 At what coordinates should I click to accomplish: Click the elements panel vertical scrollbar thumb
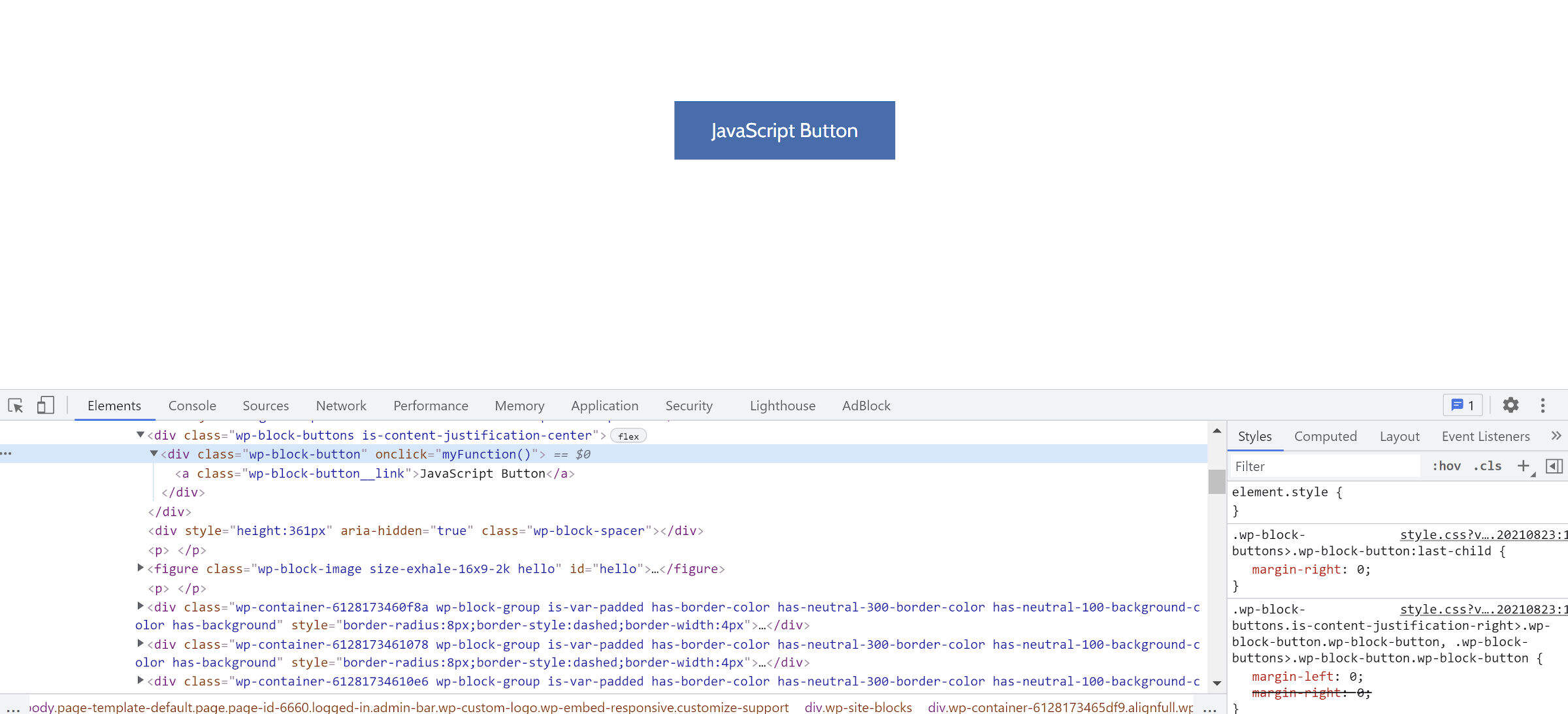[x=1216, y=481]
